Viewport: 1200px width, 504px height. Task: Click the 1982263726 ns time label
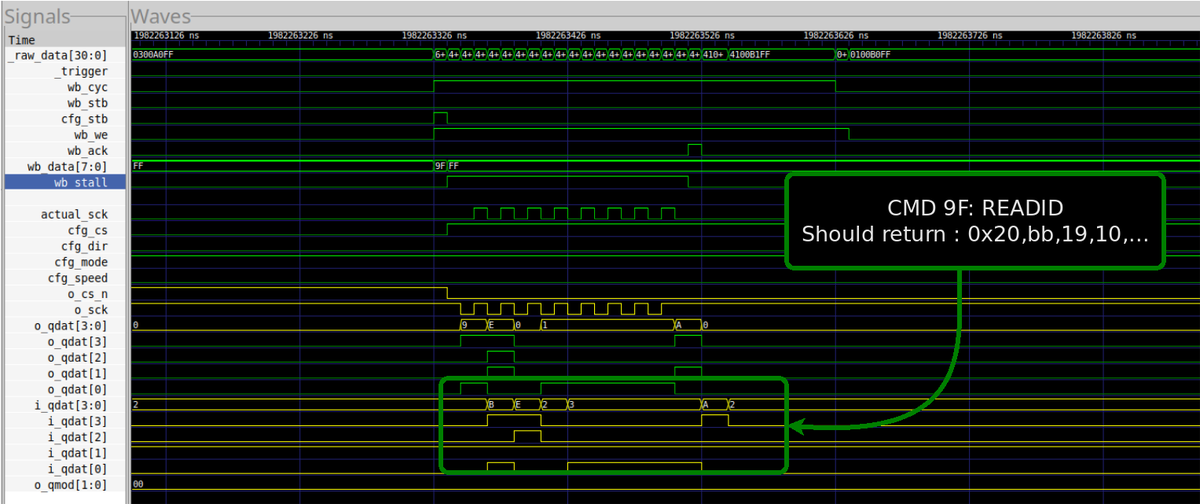(x=971, y=35)
